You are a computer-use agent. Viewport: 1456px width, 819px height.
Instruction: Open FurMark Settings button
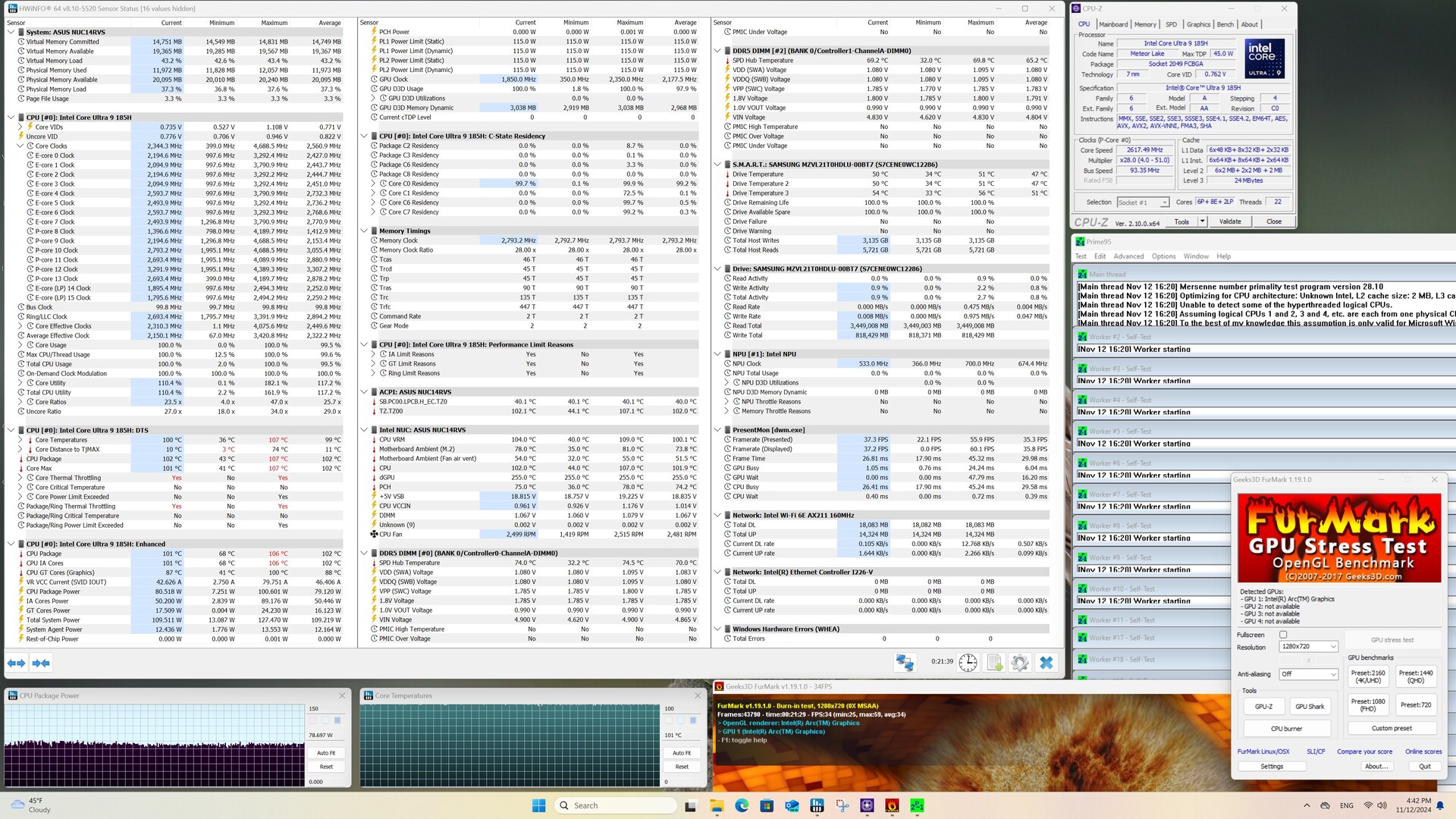[x=1272, y=767]
